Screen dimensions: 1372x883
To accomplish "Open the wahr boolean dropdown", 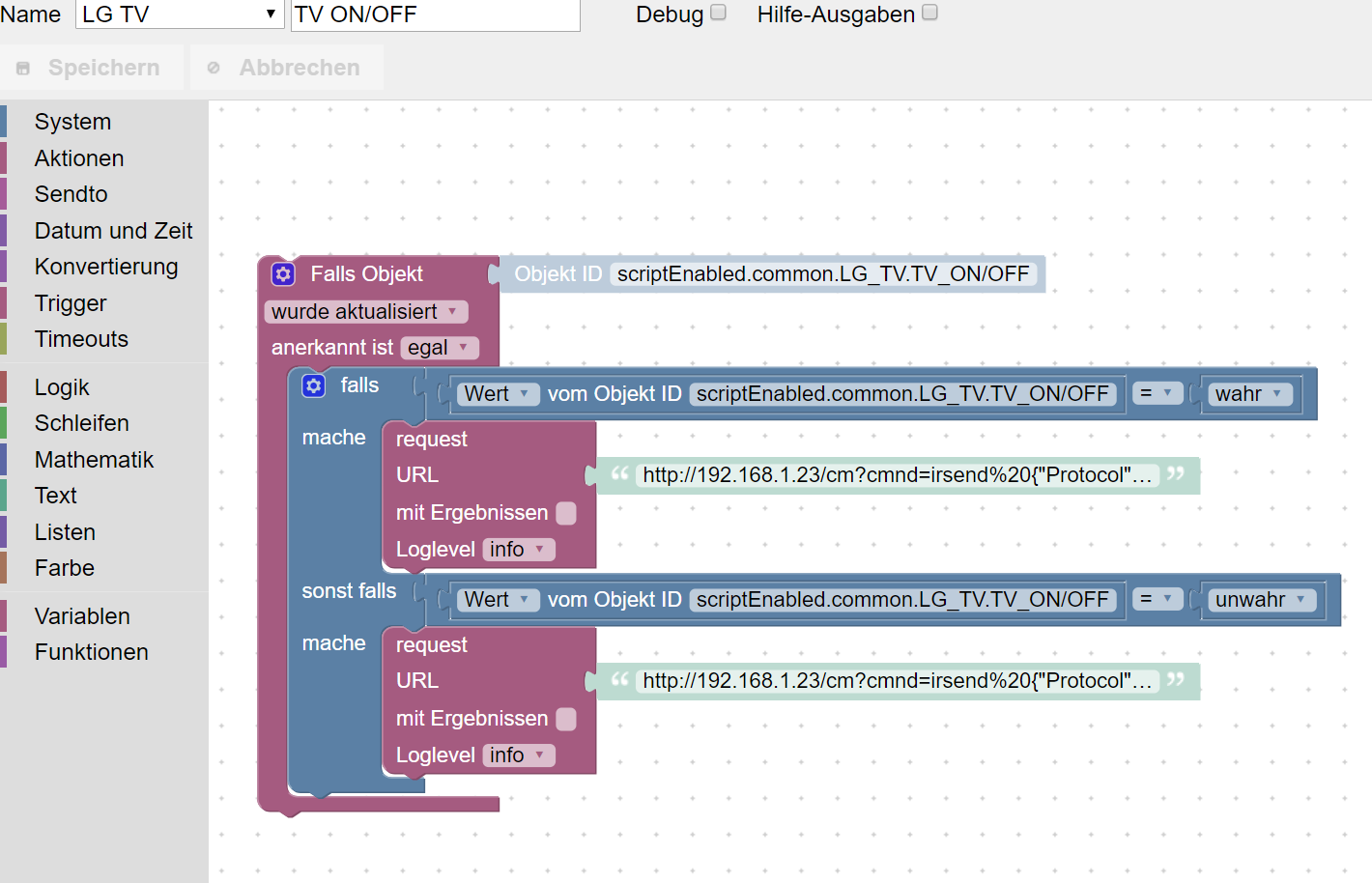I will click(1250, 394).
